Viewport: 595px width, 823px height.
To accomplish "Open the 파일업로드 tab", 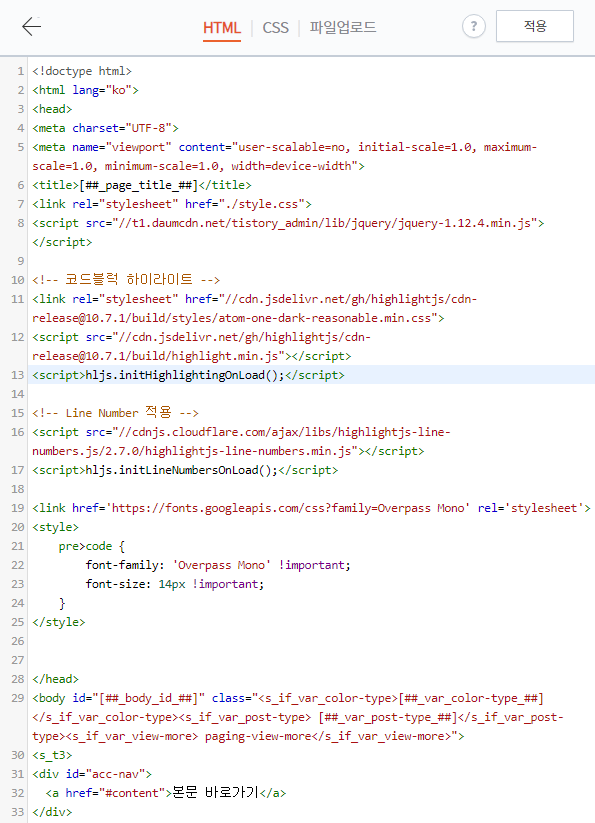I will click(343, 27).
